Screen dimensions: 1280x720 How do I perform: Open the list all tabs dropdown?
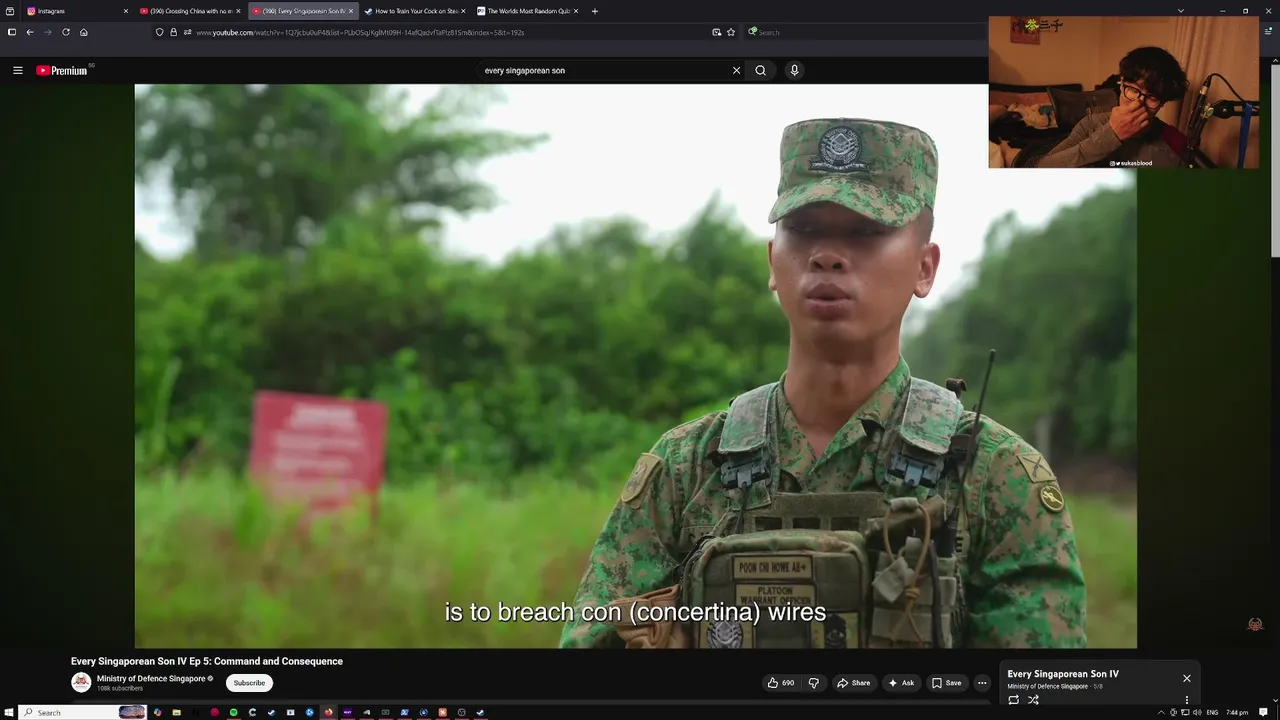click(1181, 11)
